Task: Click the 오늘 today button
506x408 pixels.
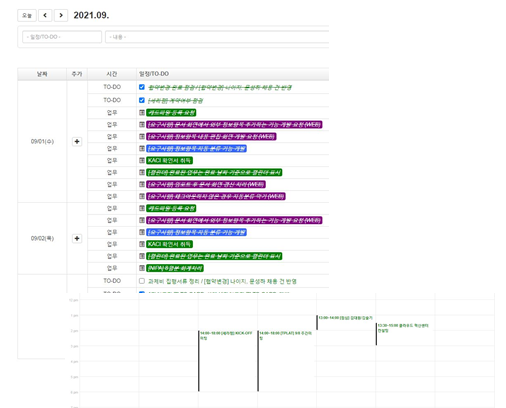Action: click(27, 15)
